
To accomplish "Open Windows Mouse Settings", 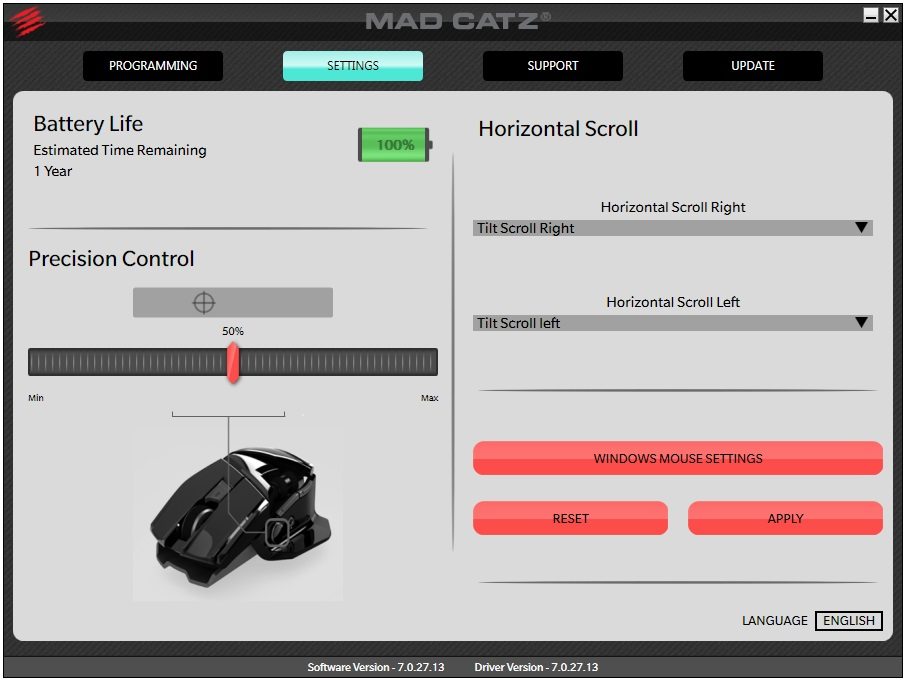I will tap(678, 459).
